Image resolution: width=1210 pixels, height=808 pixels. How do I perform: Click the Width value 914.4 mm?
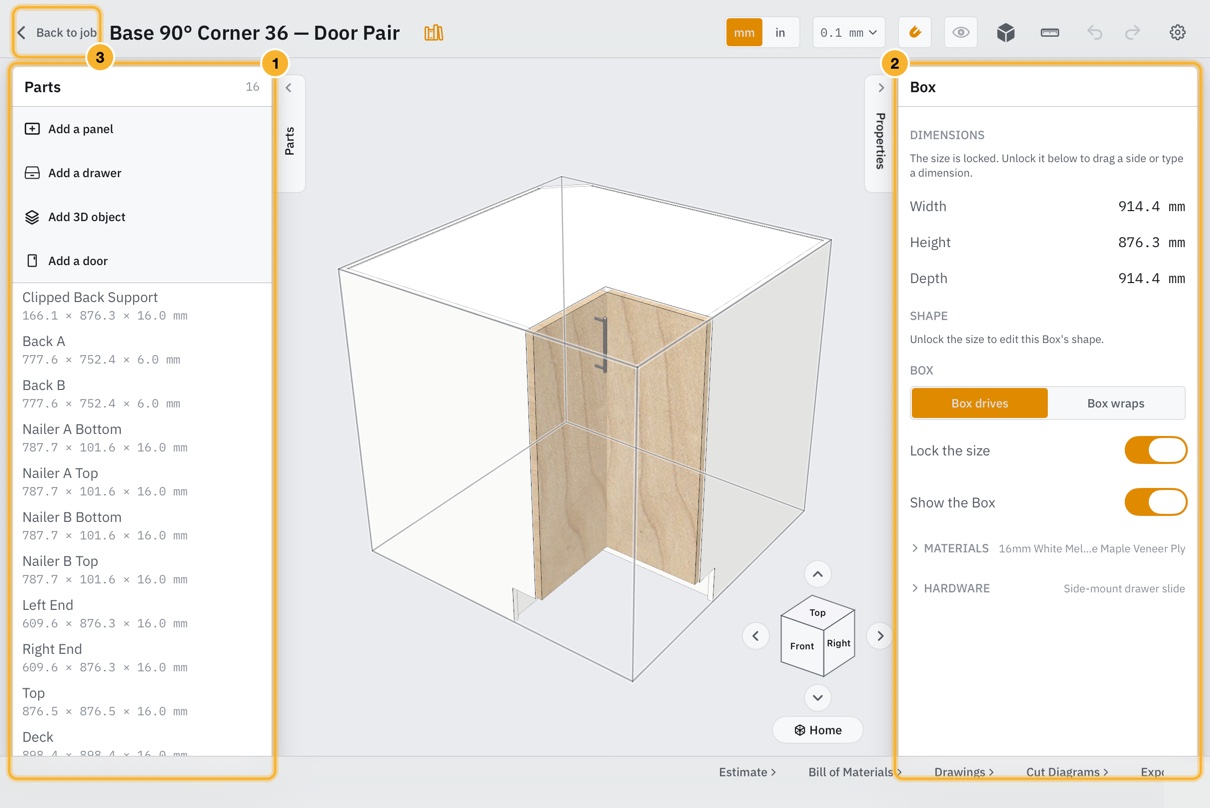point(1151,207)
